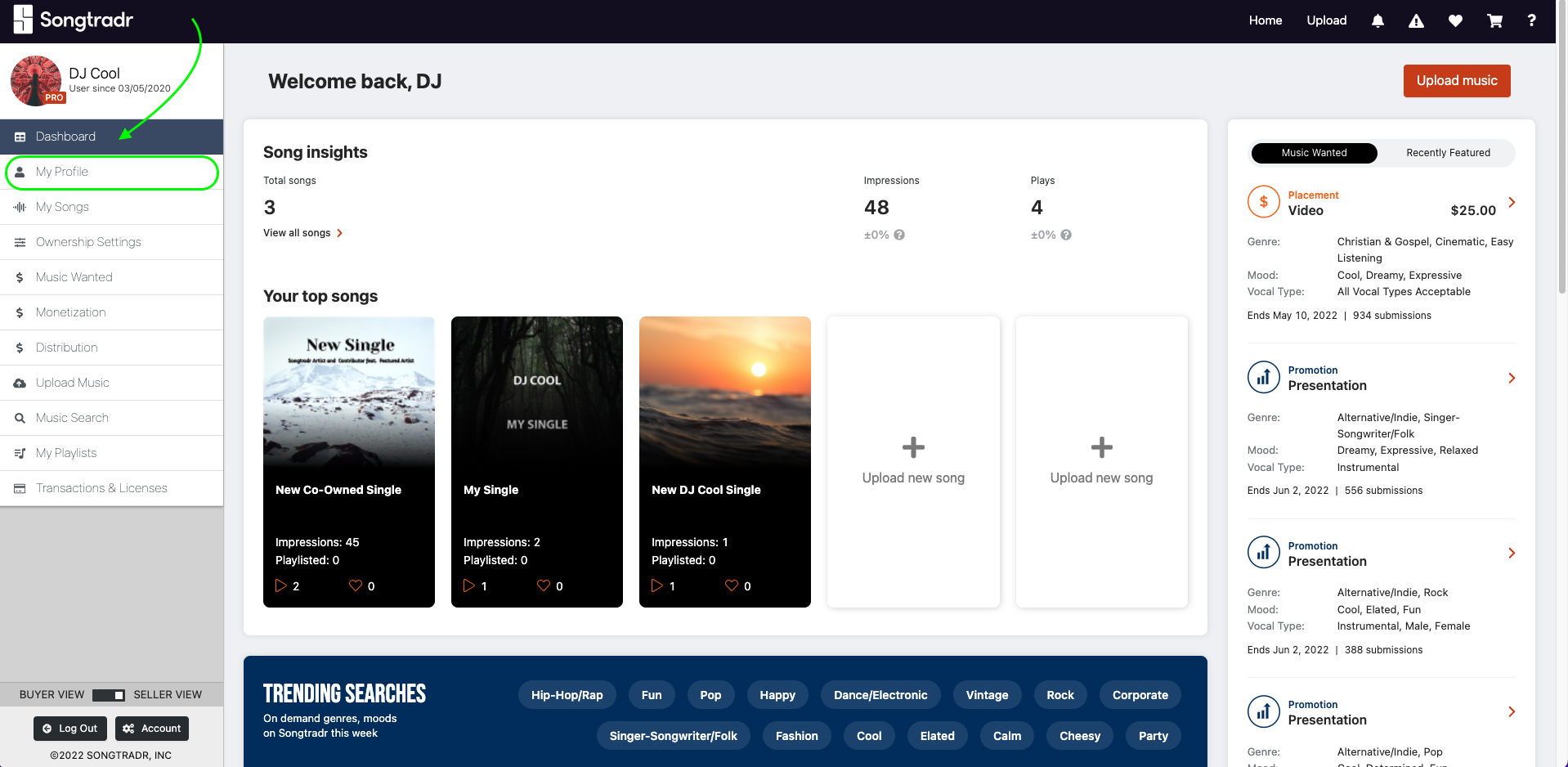The height and width of the screenshot is (767, 1568).
Task: Favorite New DJ Cool Single heart
Action: coord(731,585)
